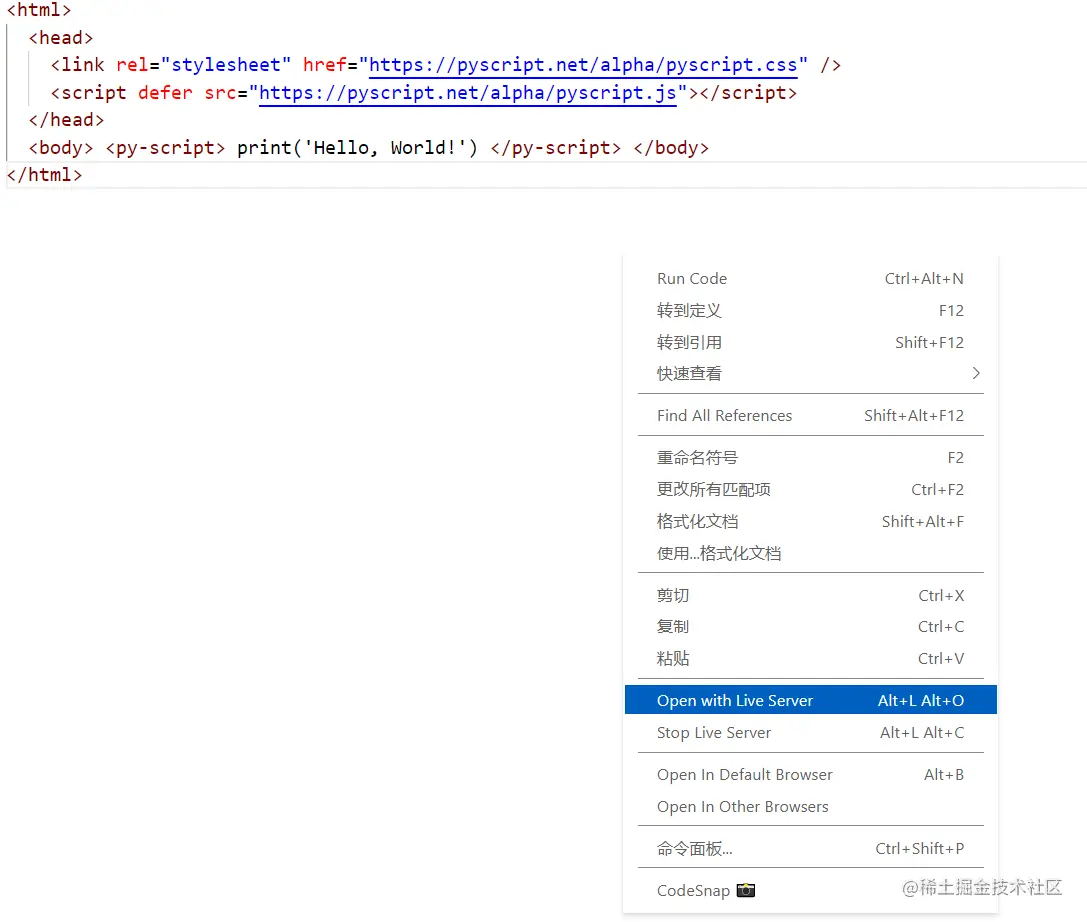
Task: Select 粘贴 from the context menu
Action: coord(810,659)
